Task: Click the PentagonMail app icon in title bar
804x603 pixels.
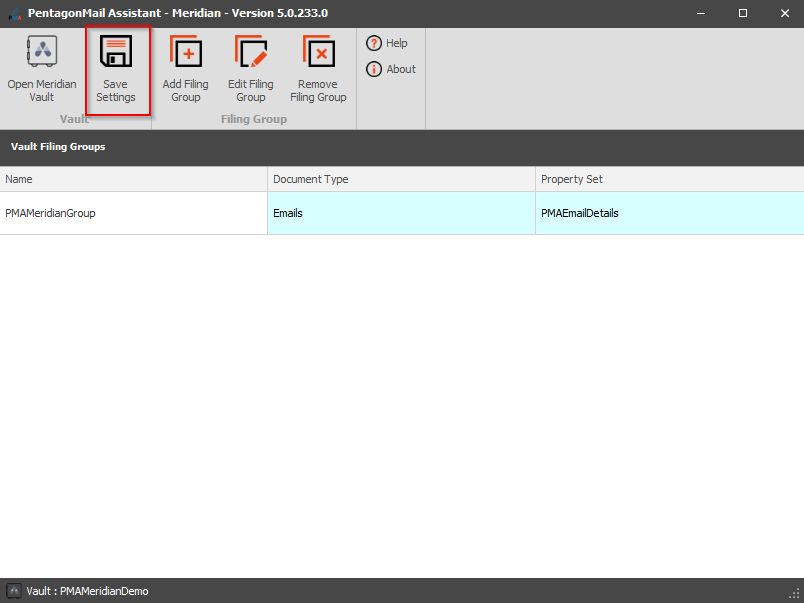Action: coord(15,14)
